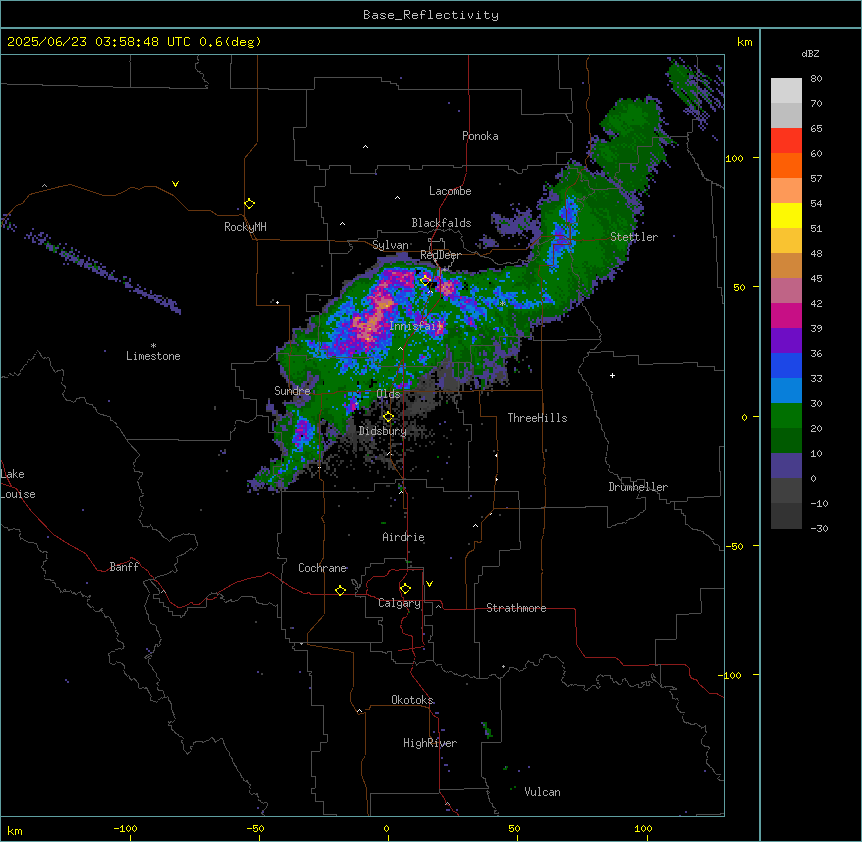Select the Okotoks label
Screen dimensions: 862x842
412,700
